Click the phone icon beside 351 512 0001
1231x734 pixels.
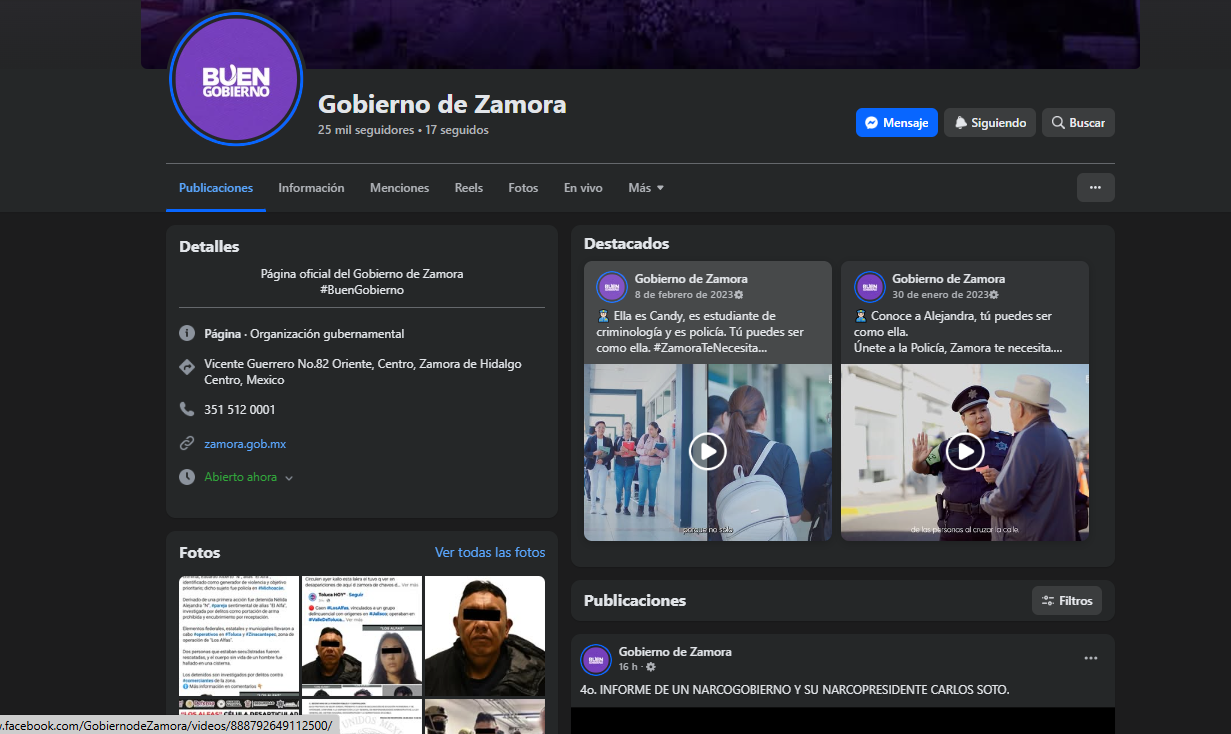click(187, 409)
